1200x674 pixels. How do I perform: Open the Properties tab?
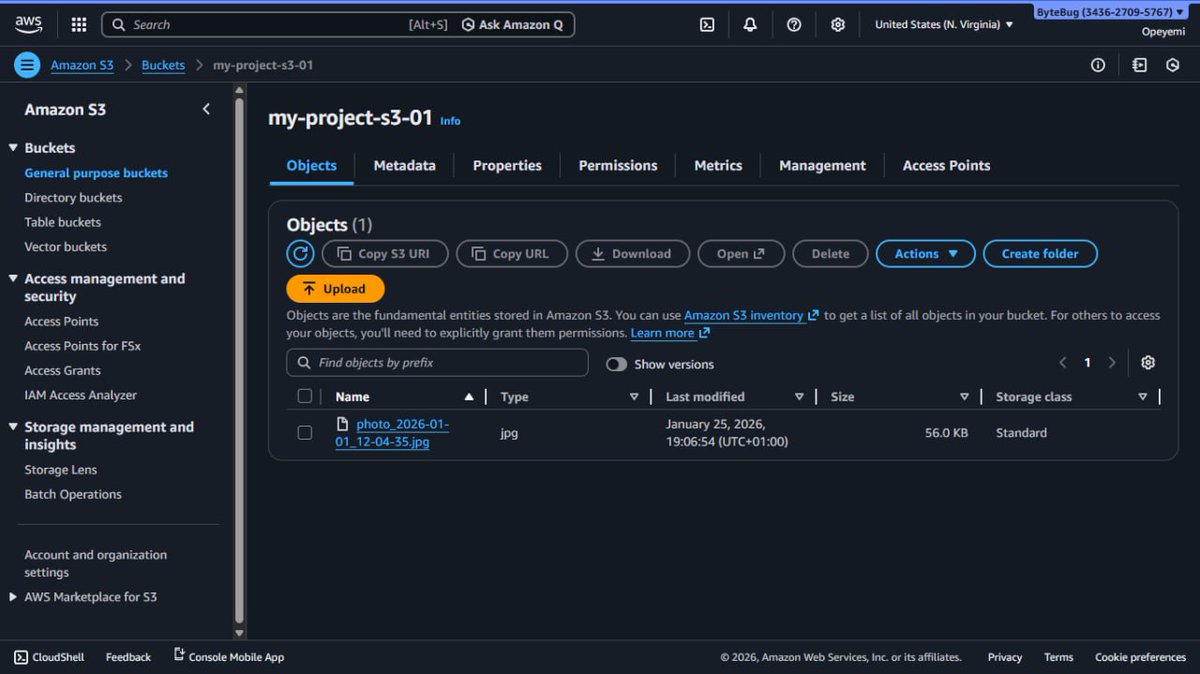point(507,166)
